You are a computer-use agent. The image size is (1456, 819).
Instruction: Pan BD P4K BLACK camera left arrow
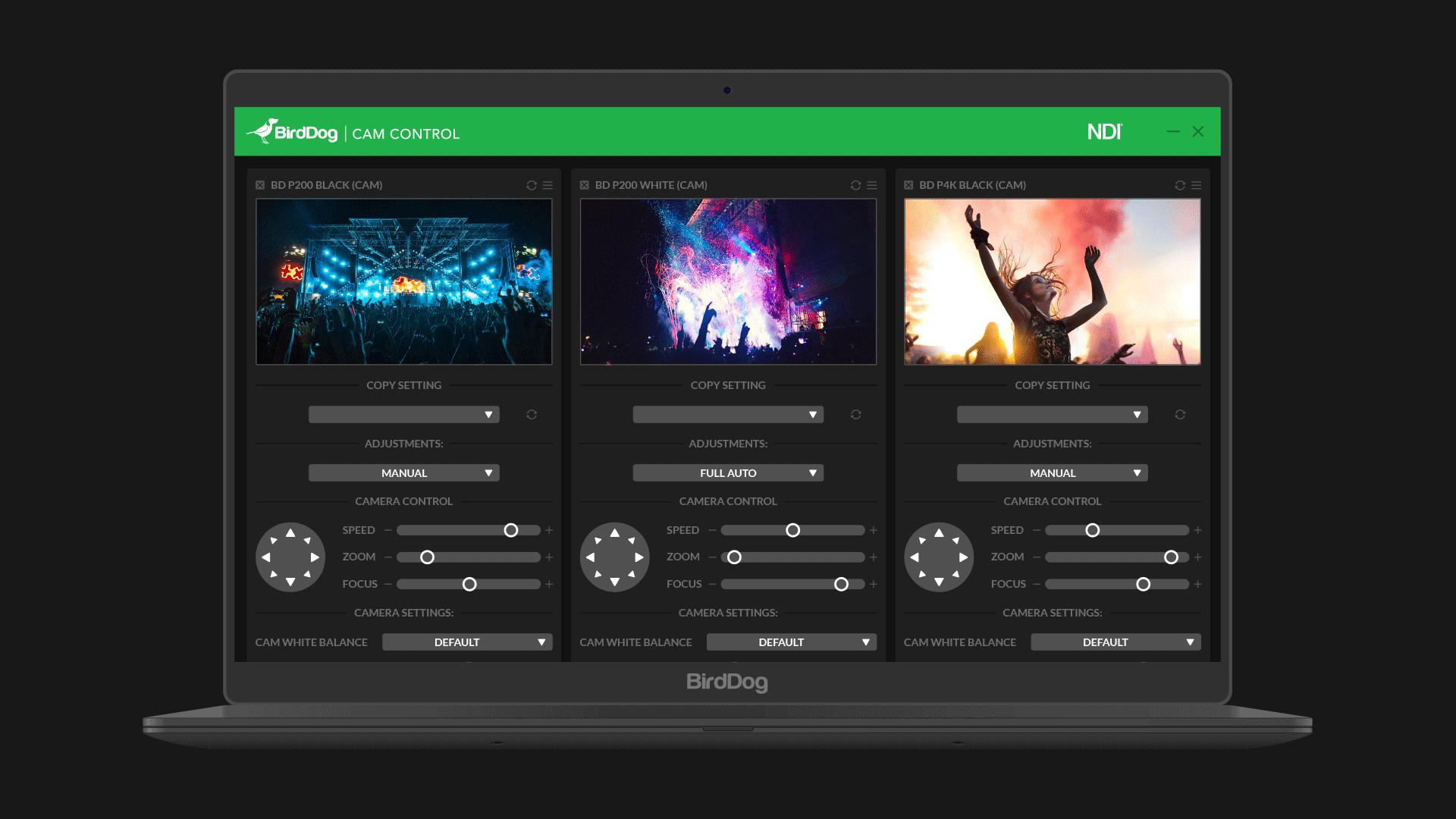(915, 557)
